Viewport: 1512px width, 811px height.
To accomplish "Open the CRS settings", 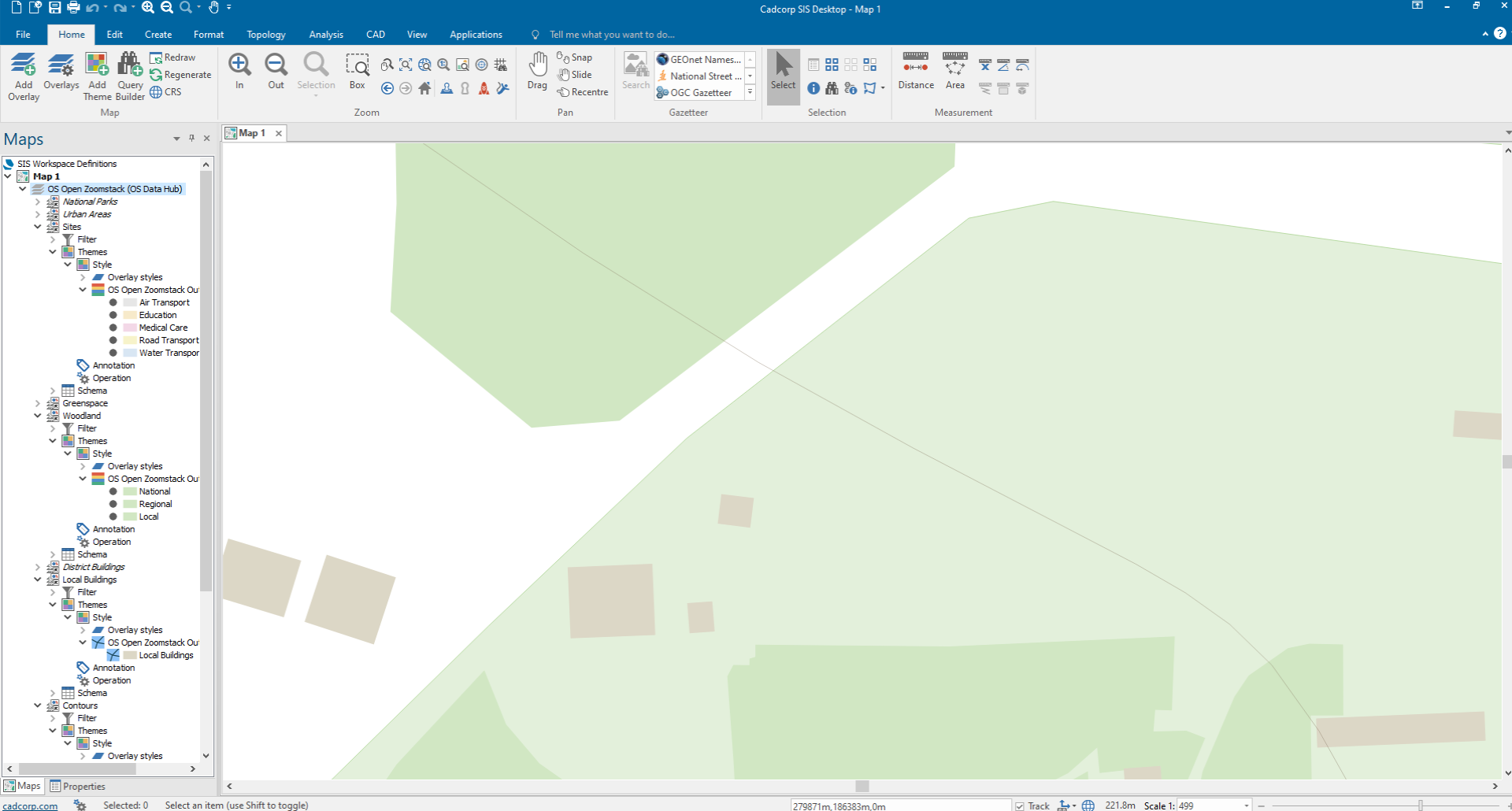I will click(165, 92).
